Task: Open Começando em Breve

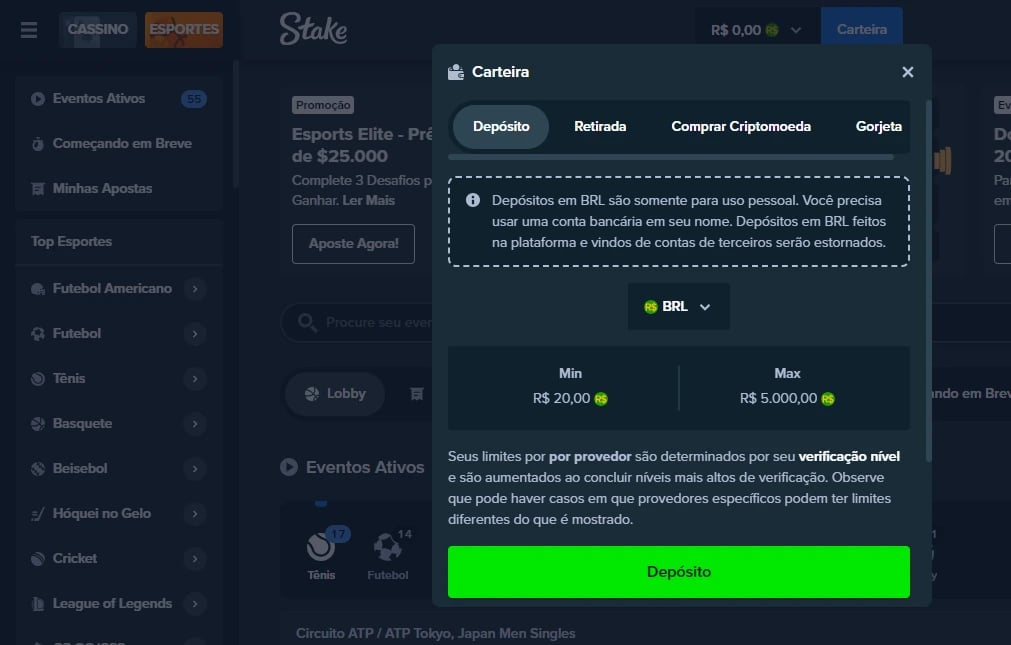Action: [x=119, y=144]
